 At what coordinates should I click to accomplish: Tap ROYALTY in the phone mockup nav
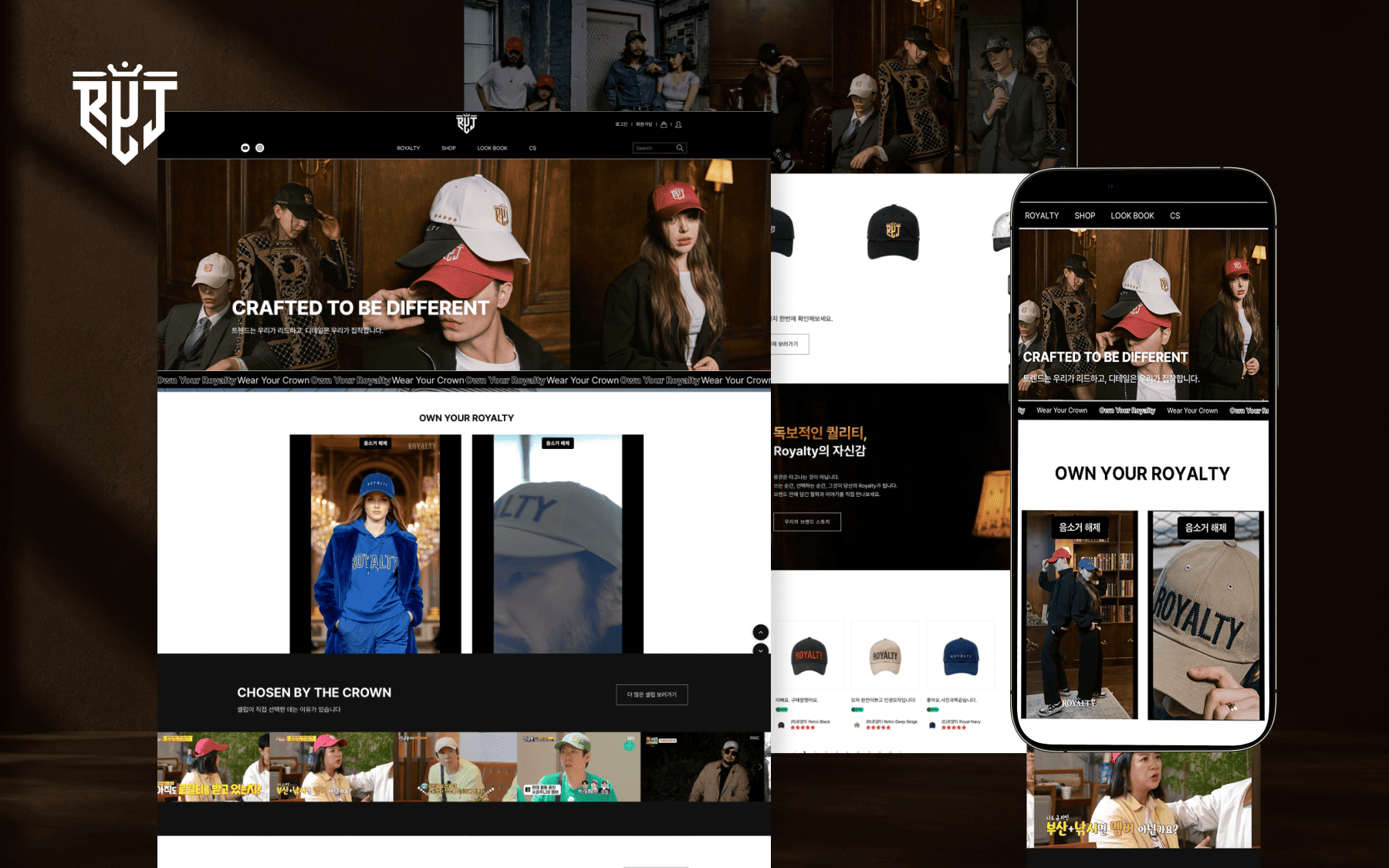point(1042,216)
